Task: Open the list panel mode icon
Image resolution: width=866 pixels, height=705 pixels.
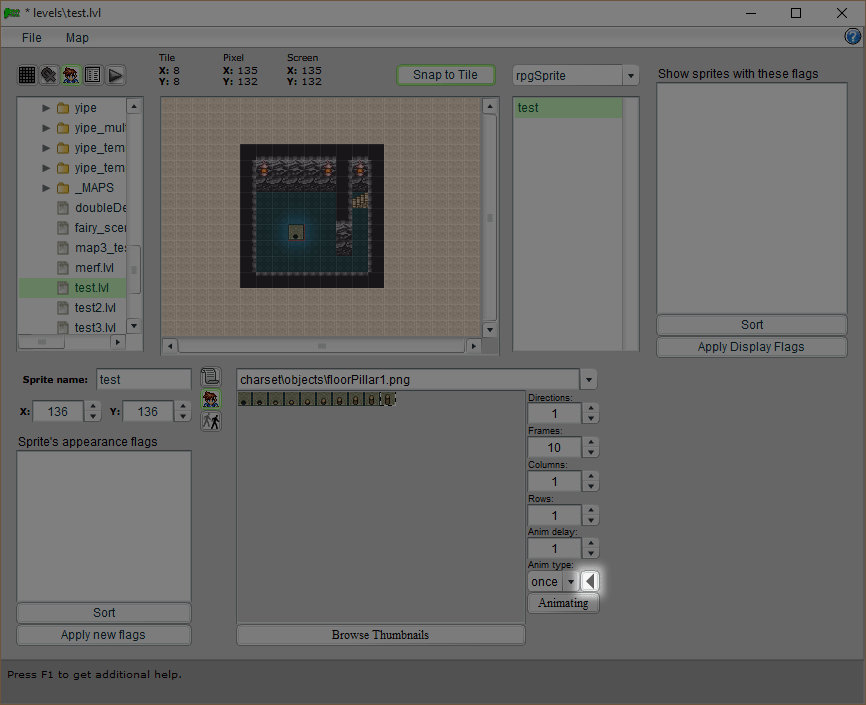Action: coord(93,75)
